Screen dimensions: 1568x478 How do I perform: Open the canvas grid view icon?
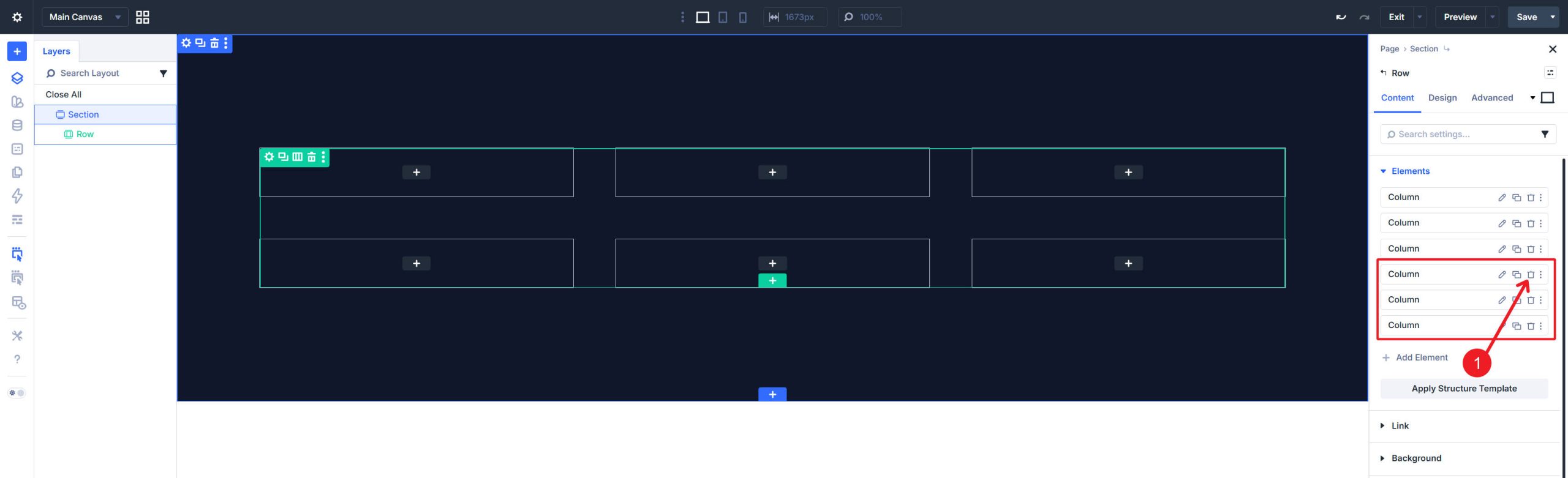tap(142, 17)
